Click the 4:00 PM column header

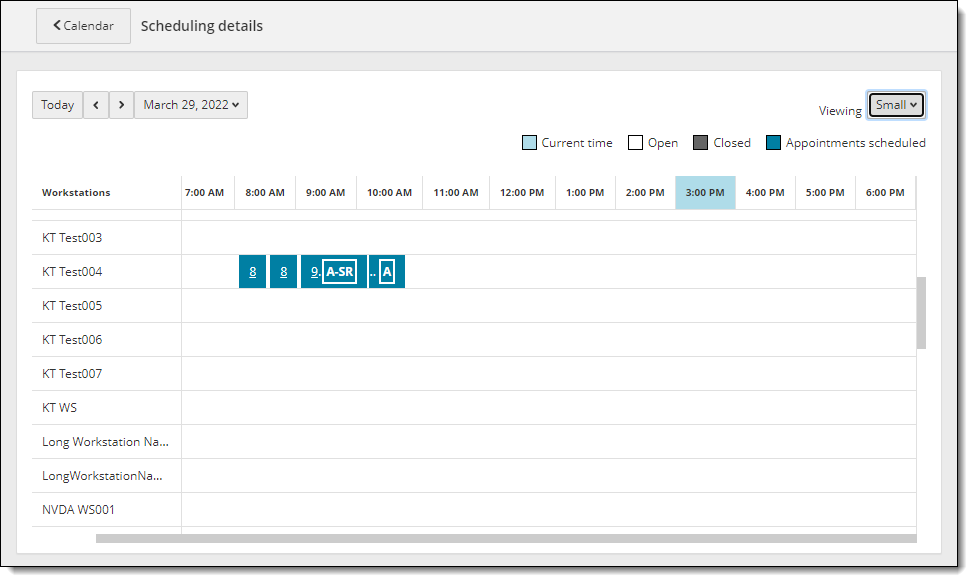click(x=765, y=192)
